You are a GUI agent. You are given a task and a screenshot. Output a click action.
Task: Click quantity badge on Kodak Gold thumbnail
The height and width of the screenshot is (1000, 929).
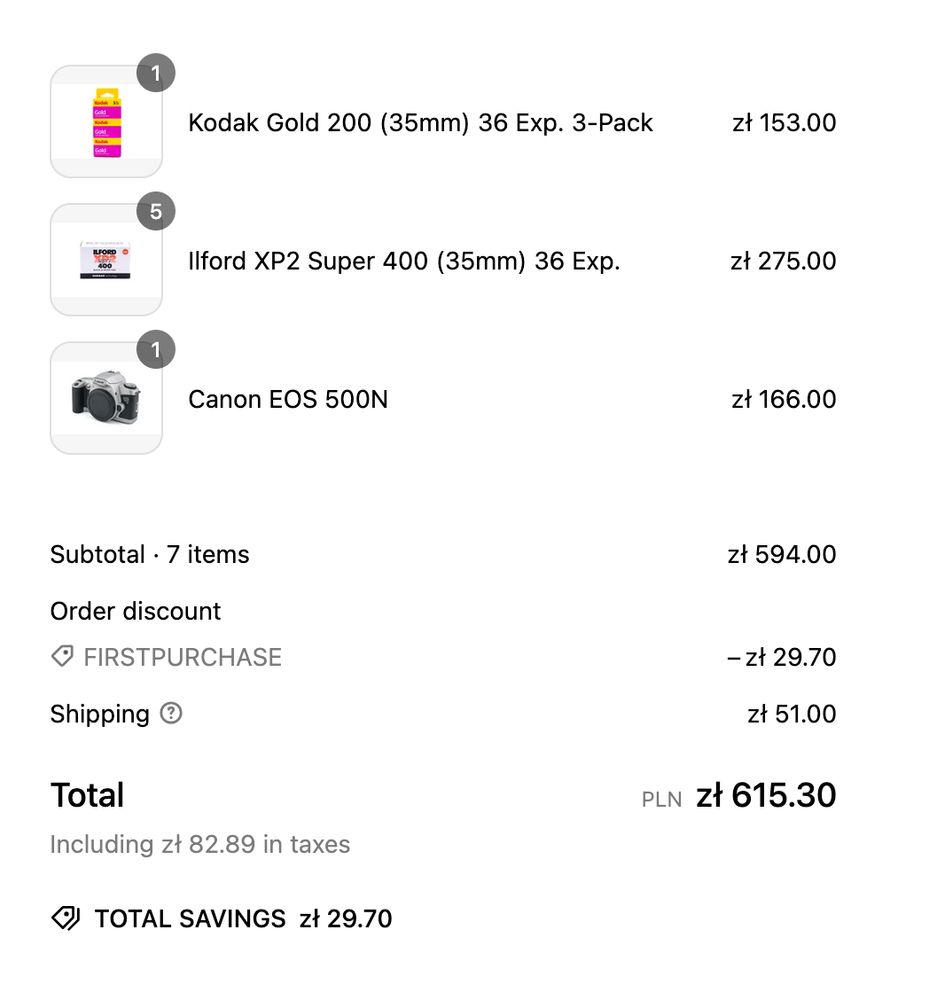tap(156, 73)
